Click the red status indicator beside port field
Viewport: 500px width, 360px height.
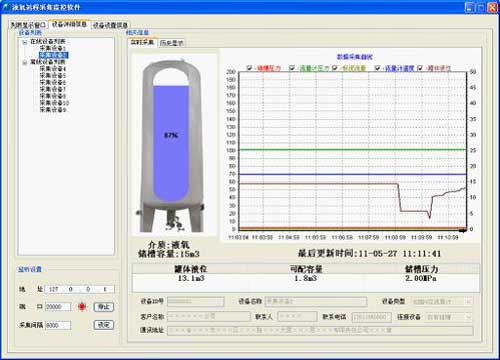pyautogui.click(x=82, y=307)
